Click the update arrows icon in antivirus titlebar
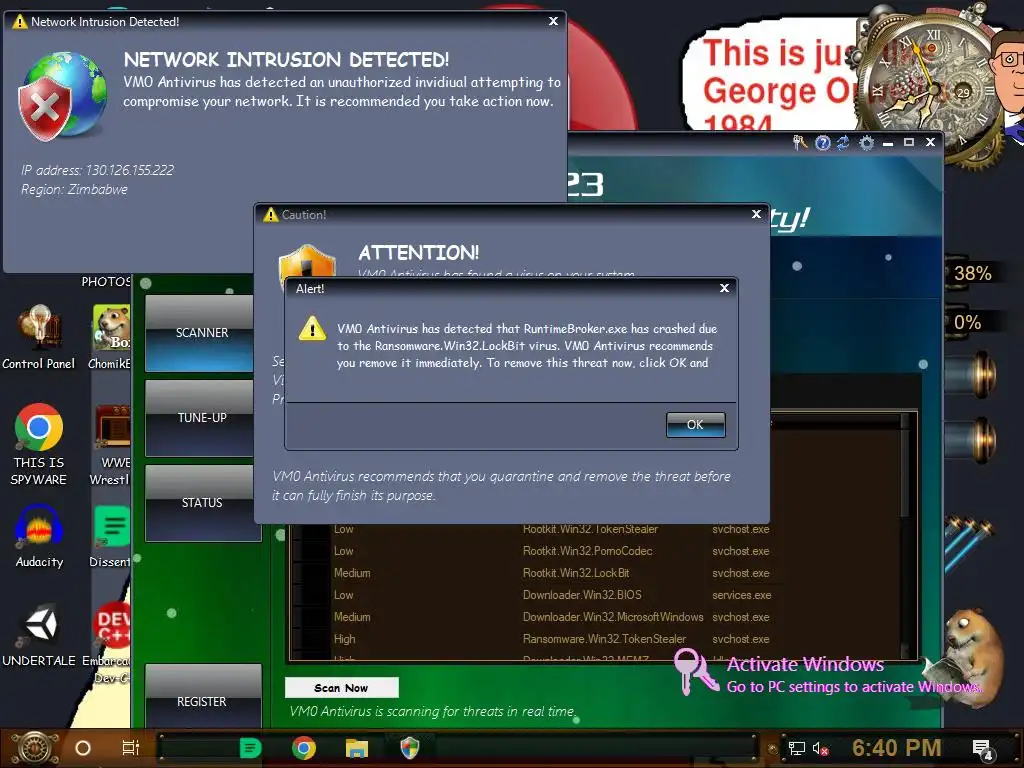 pyautogui.click(x=844, y=142)
